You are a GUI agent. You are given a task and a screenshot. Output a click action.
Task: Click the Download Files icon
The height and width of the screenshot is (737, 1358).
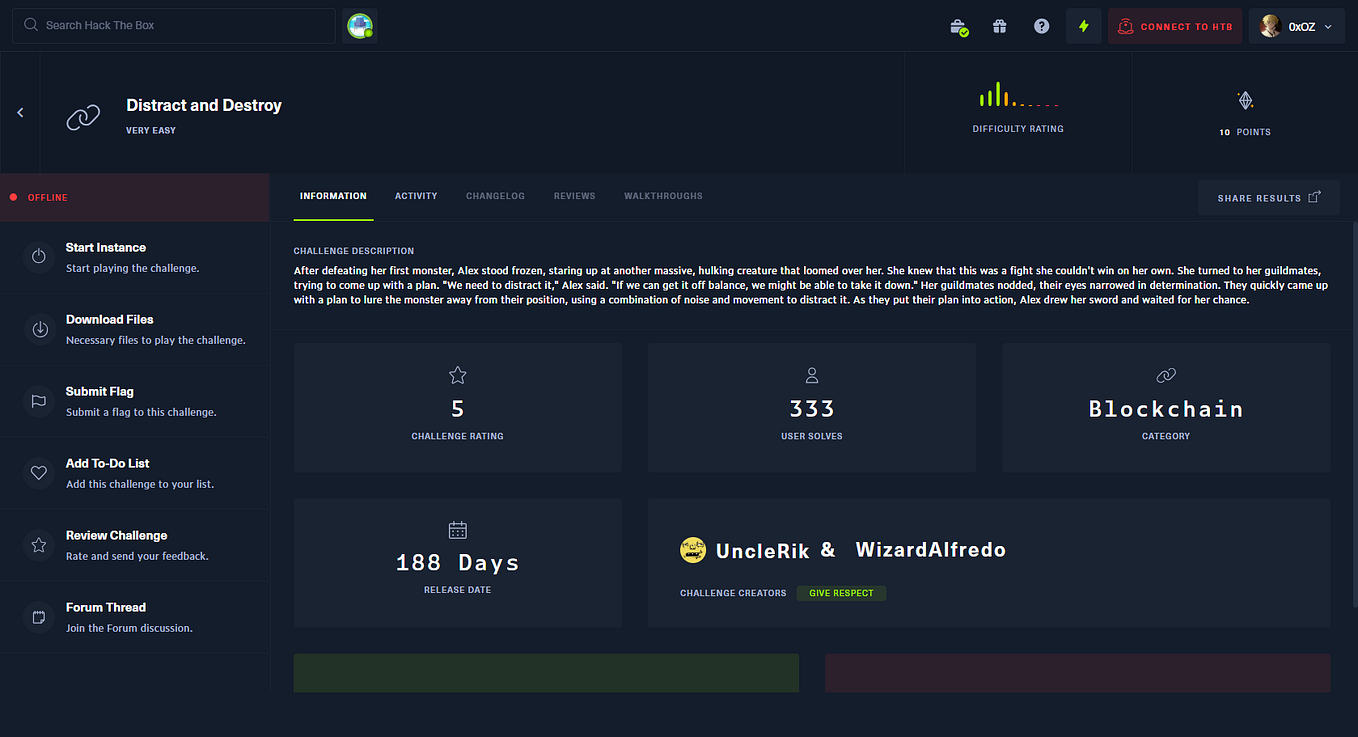[38, 329]
